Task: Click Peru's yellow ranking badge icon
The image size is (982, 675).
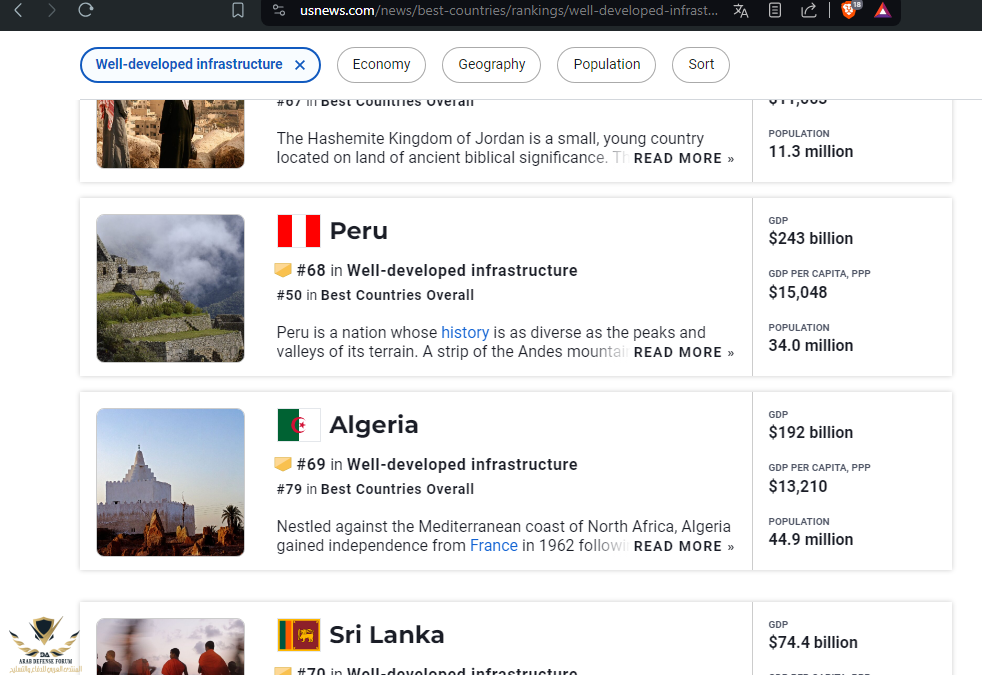Action: [283, 270]
